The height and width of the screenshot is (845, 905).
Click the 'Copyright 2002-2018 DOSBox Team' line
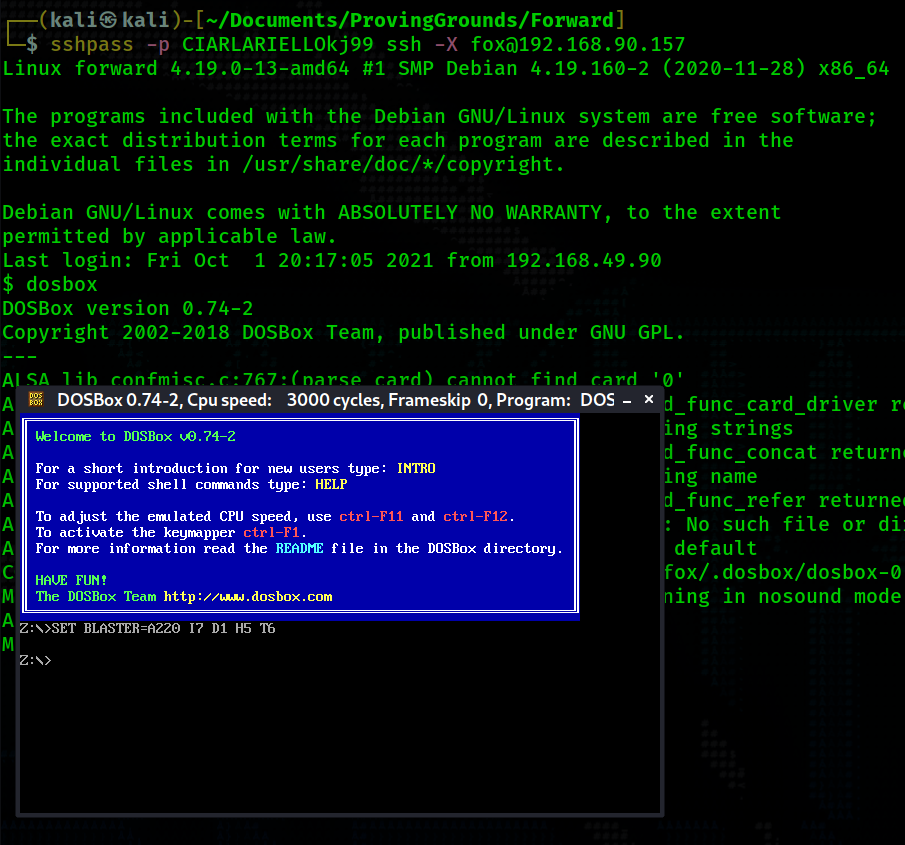343,332
